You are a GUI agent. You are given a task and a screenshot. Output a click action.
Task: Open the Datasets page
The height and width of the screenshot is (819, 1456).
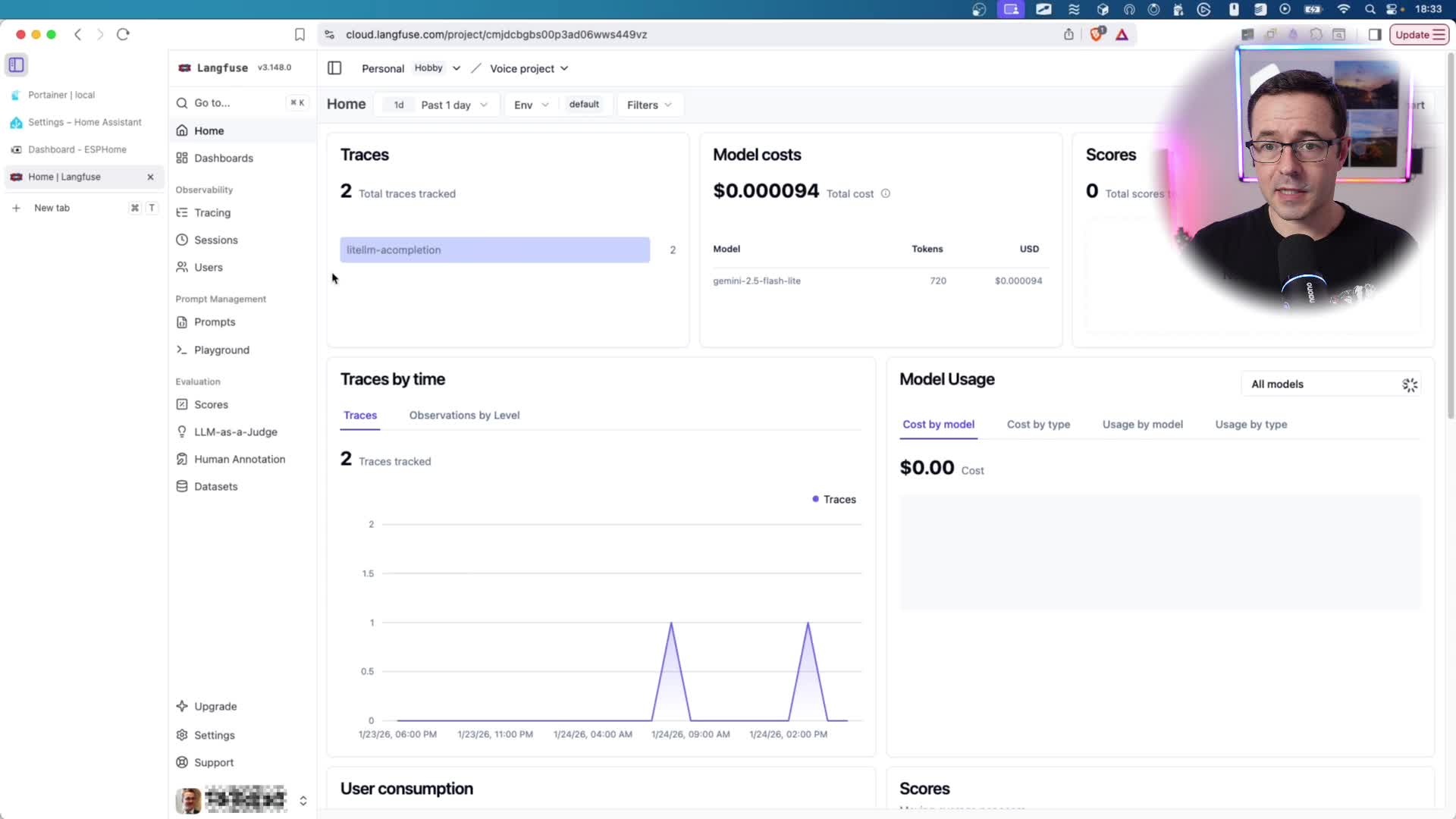pos(215,487)
